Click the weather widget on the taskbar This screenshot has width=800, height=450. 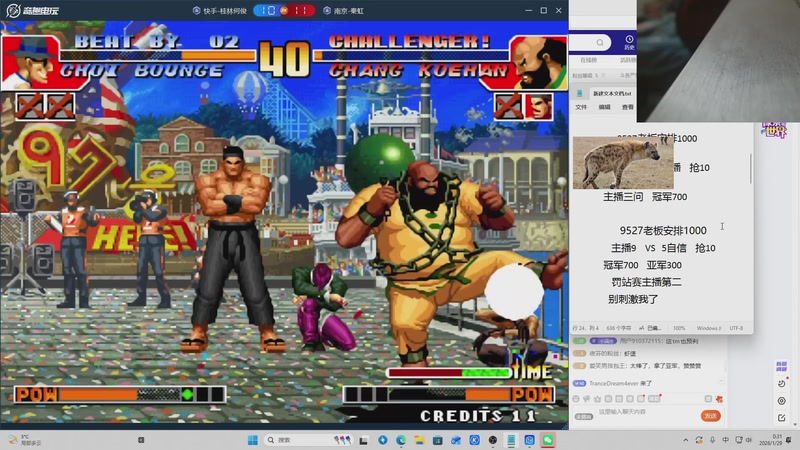(x=24, y=440)
